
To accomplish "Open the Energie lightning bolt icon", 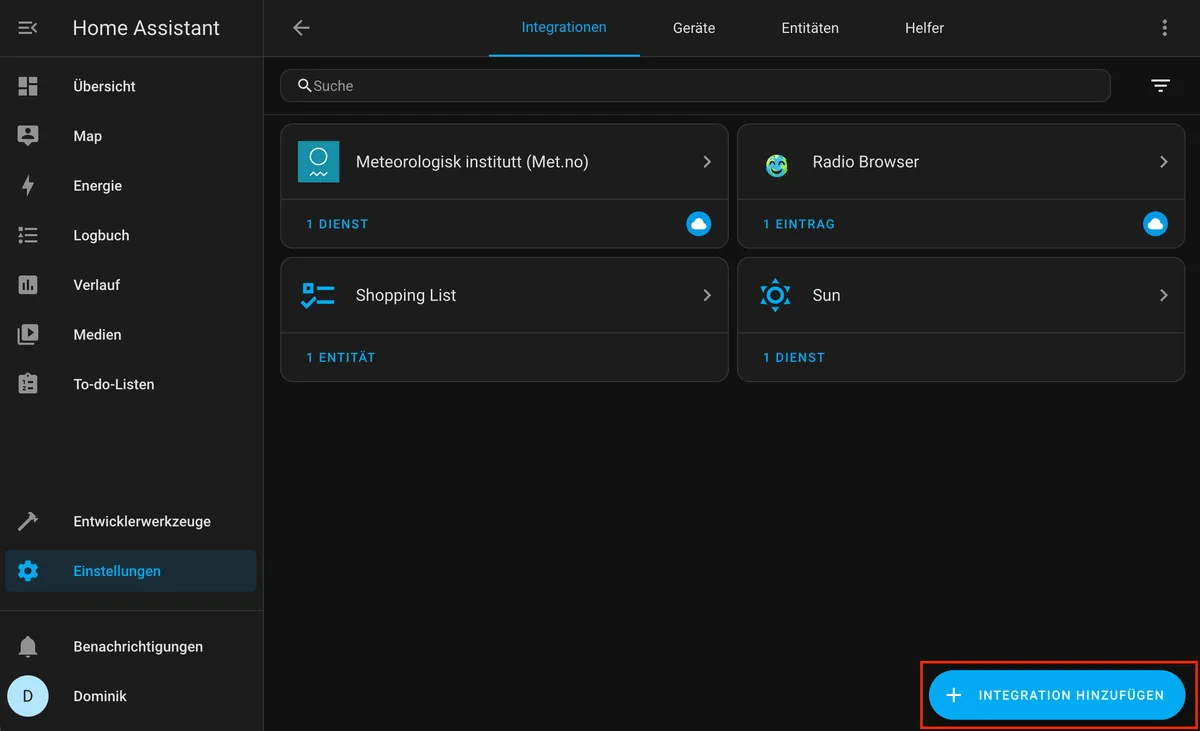I will tap(28, 186).
